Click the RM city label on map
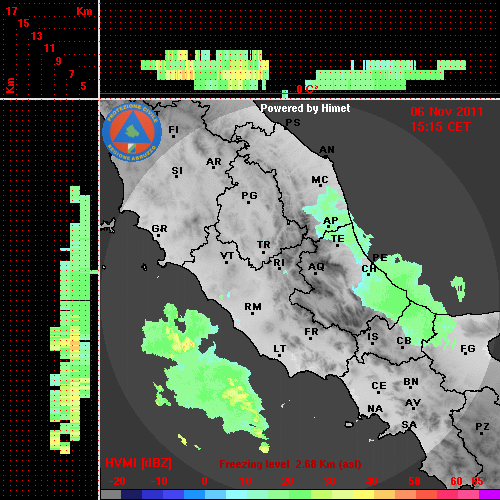This screenshot has width=500, height=500. click(x=253, y=307)
